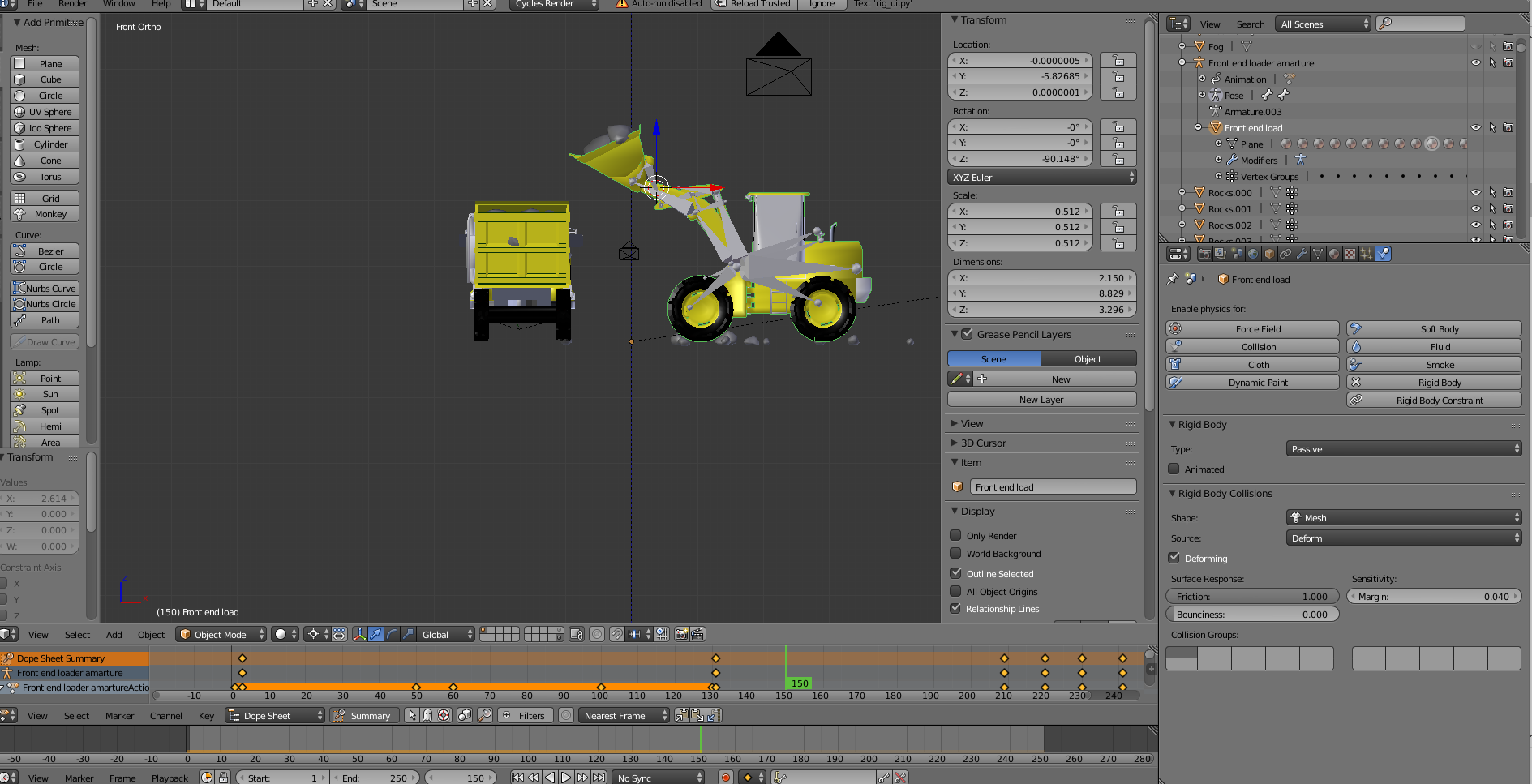The image size is (1532, 784).
Task: Hide Rocks.000 with its eye icon
Action: pyautogui.click(x=1476, y=193)
